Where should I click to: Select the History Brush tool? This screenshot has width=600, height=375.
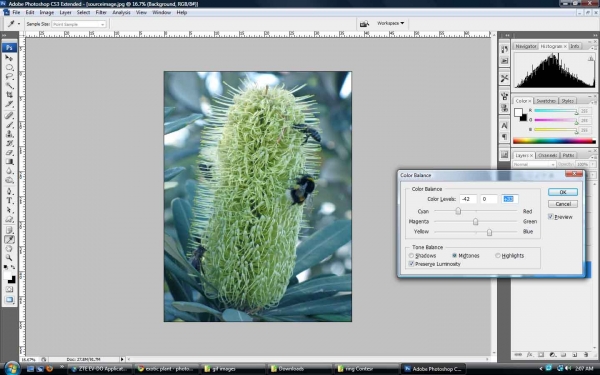(x=9, y=143)
